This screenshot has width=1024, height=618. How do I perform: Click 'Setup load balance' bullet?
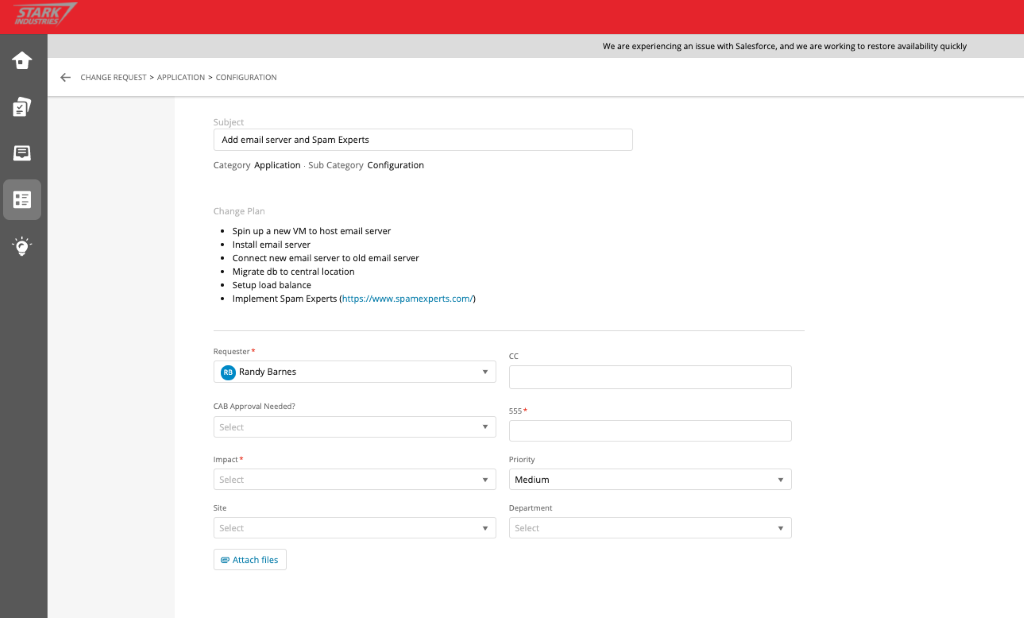(x=272, y=285)
